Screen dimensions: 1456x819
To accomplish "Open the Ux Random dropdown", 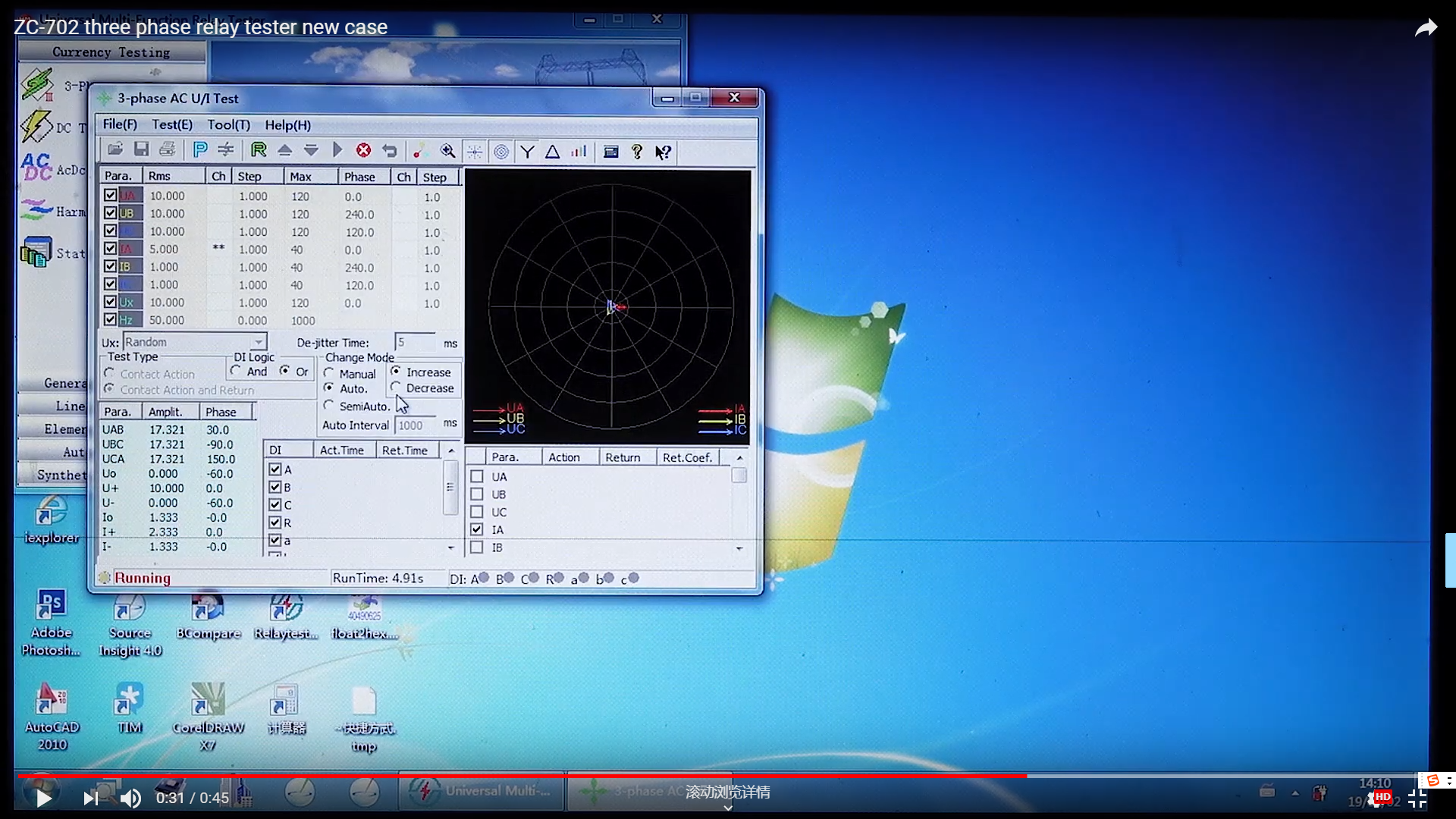I will click(x=259, y=342).
